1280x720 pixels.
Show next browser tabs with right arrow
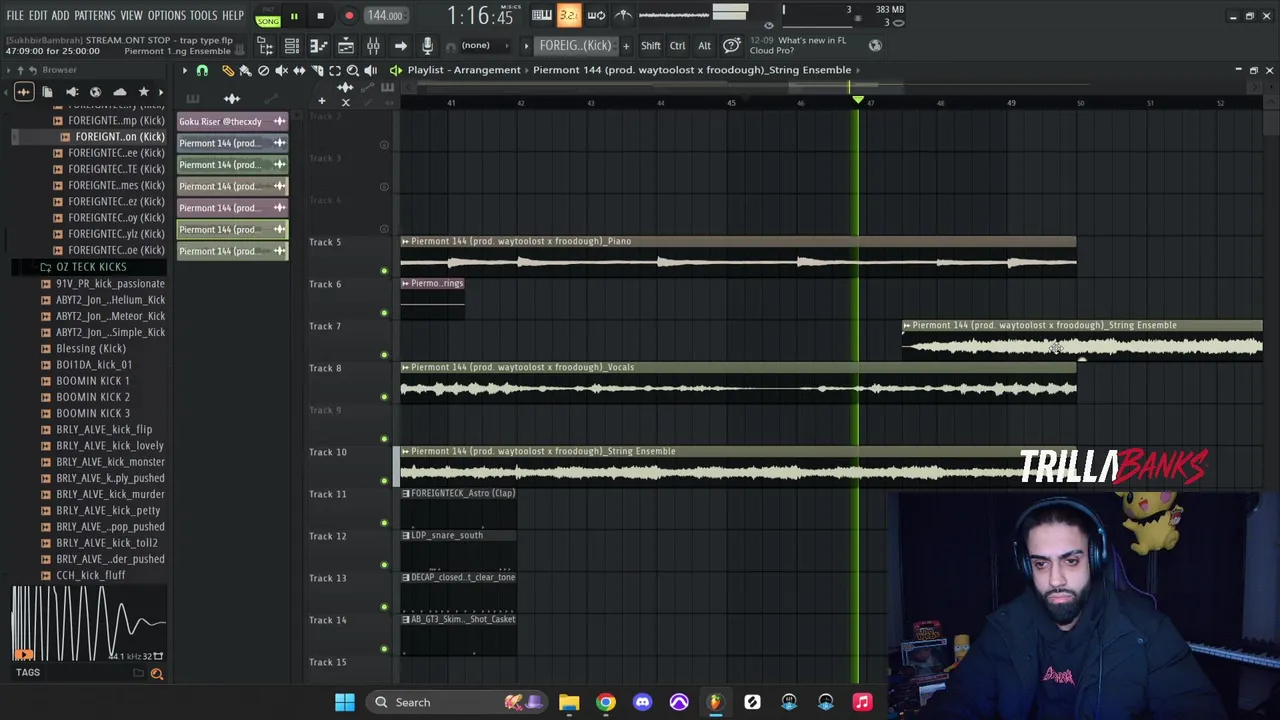(x=161, y=92)
